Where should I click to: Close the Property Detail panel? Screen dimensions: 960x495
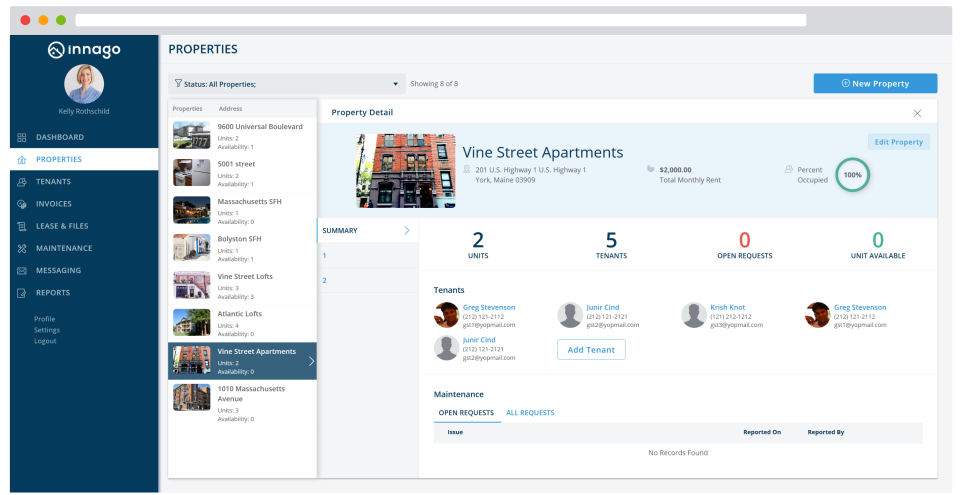pyautogui.click(x=917, y=113)
